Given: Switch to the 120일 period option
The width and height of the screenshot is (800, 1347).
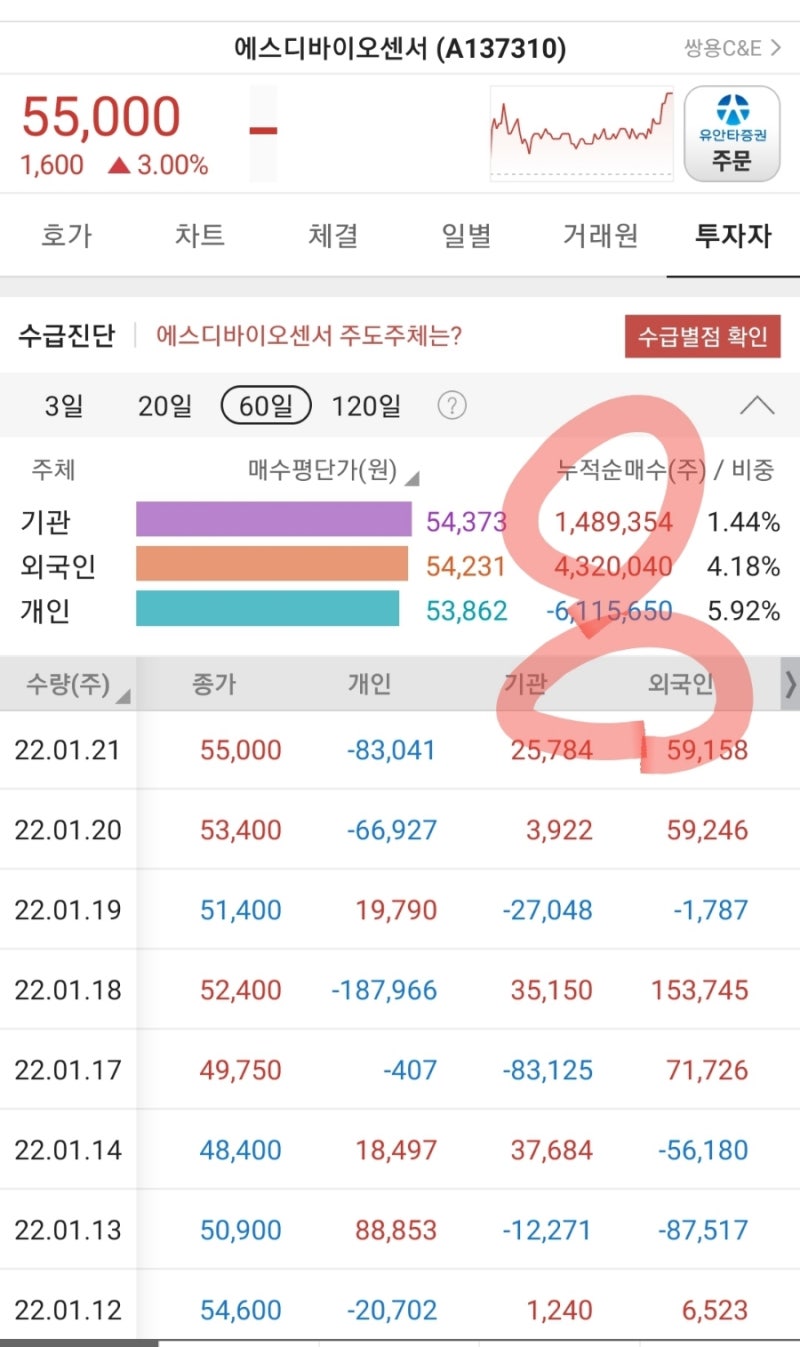Looking at the screenshot, I should click(367, 406).
